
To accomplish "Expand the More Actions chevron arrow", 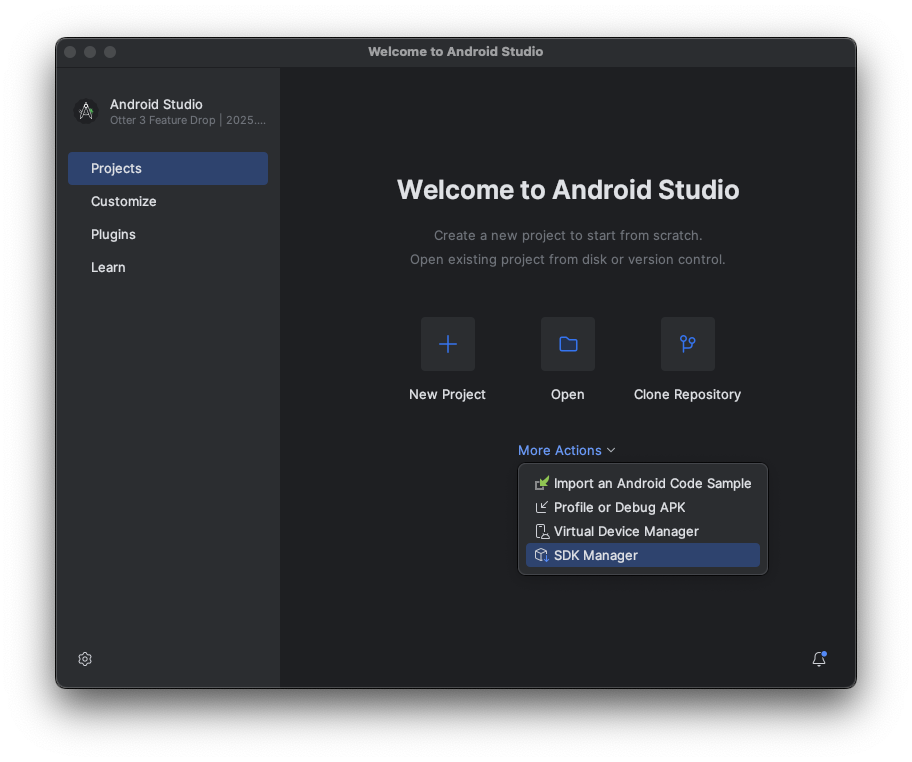I will (611, 450).
